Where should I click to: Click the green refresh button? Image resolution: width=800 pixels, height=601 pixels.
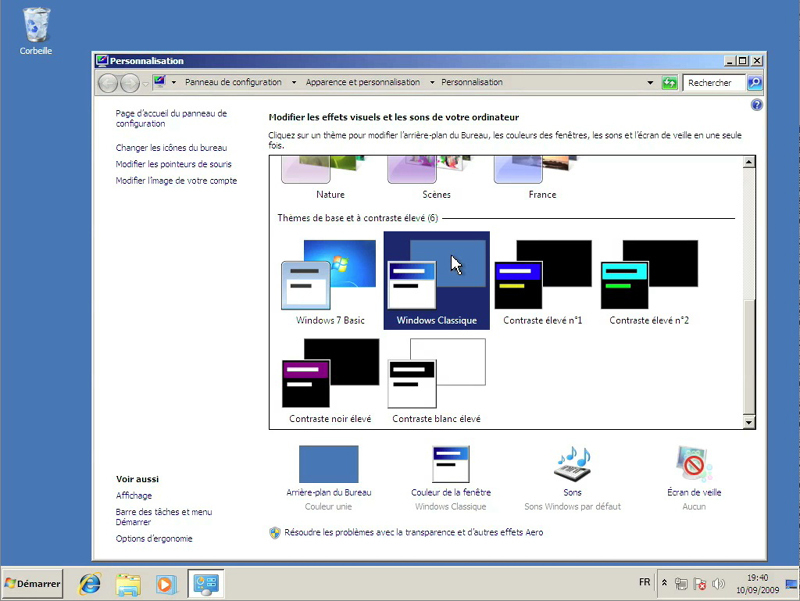click(x=669, y=83)
